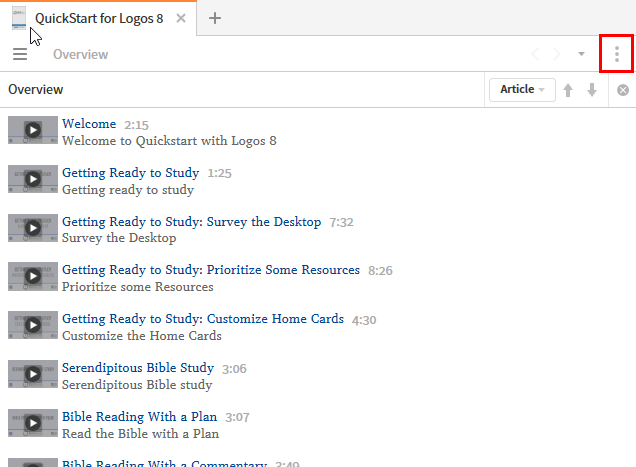Play the Welcome video thumbnail

pyautogui.click(x=33, y=130)
